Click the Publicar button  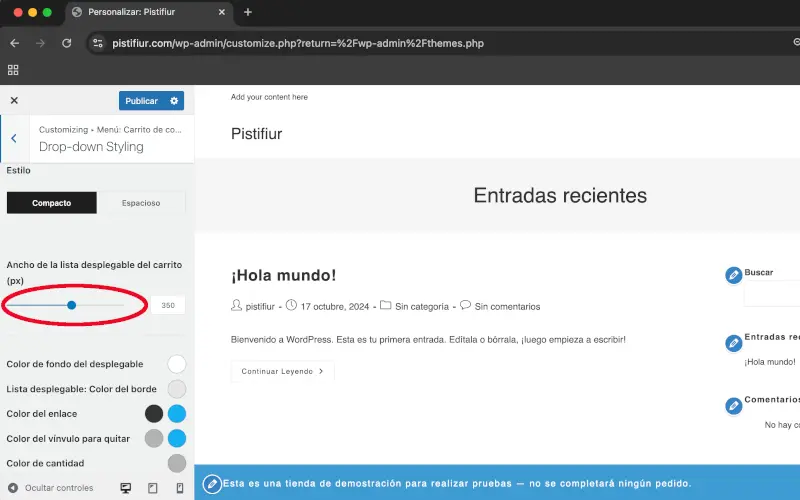click(141, 101)
